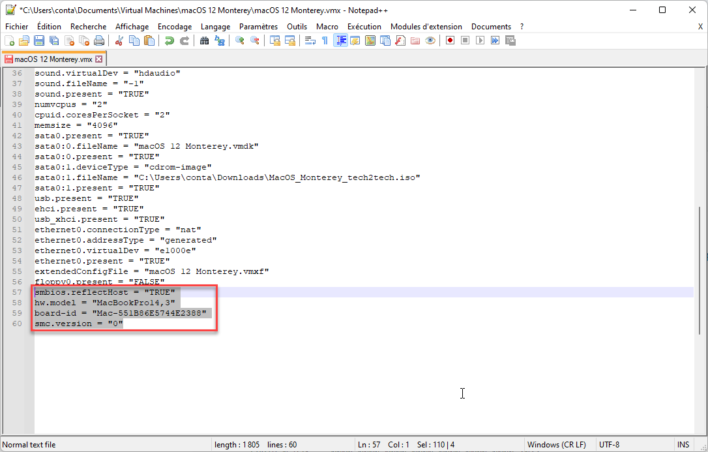Click the numvcpus = "2" line
This screenshot has height=452, width=708.
pos(71,105)
